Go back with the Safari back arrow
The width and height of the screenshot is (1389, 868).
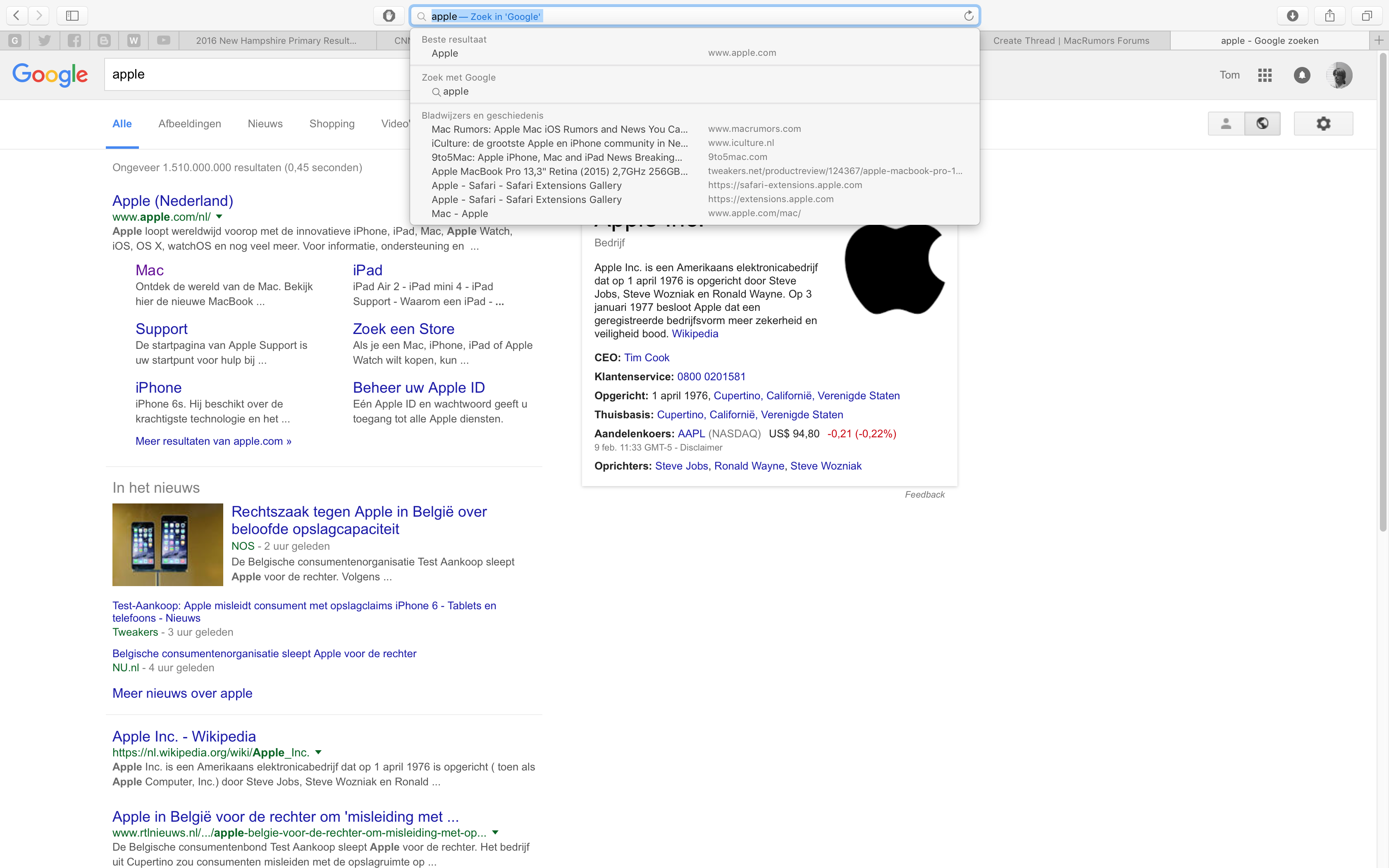[x=17, y=16]
